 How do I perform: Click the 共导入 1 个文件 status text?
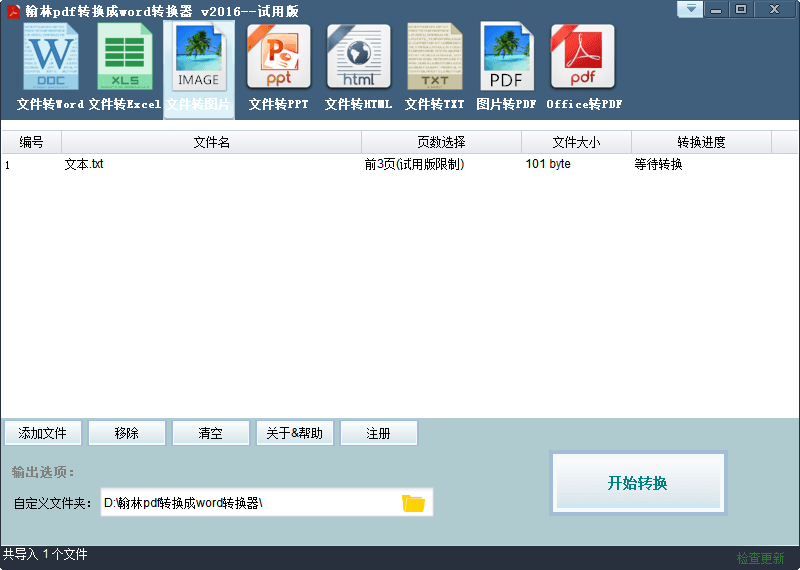pyautogui.click(x=45, y=554)
